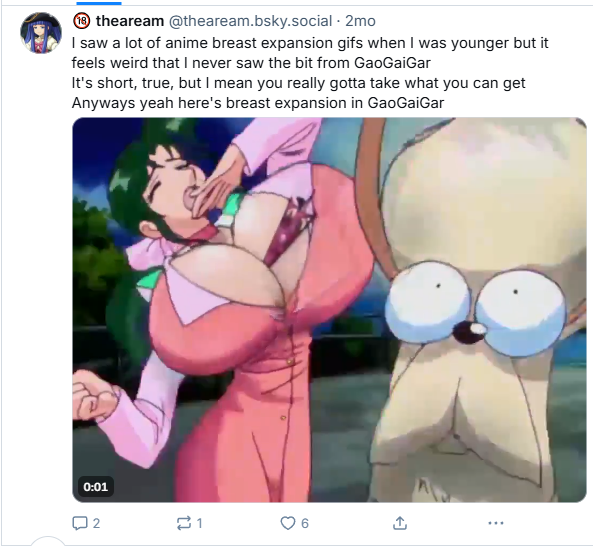Open the post thread via the text body
Image resolution: width=593 pixels, height=546 pixels.
pos(310,73)
